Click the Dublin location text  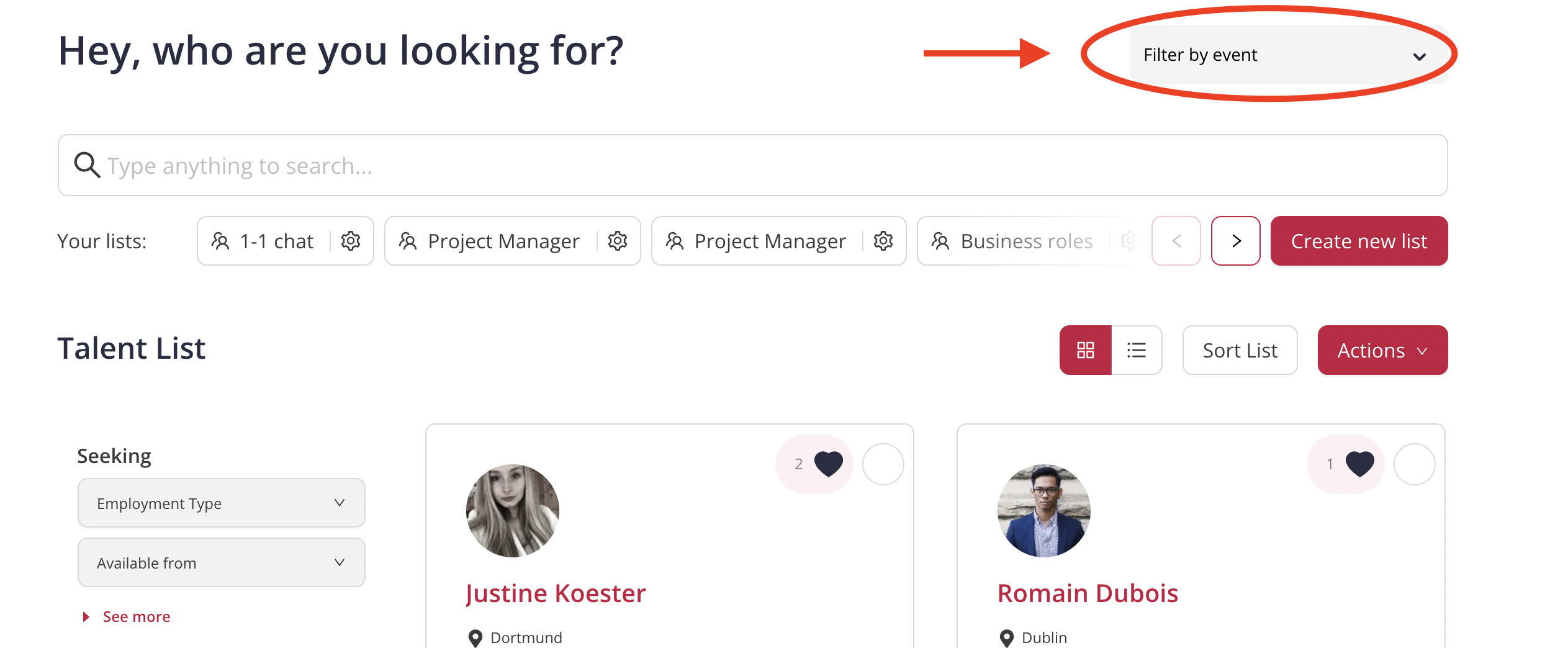point(1044,637)
